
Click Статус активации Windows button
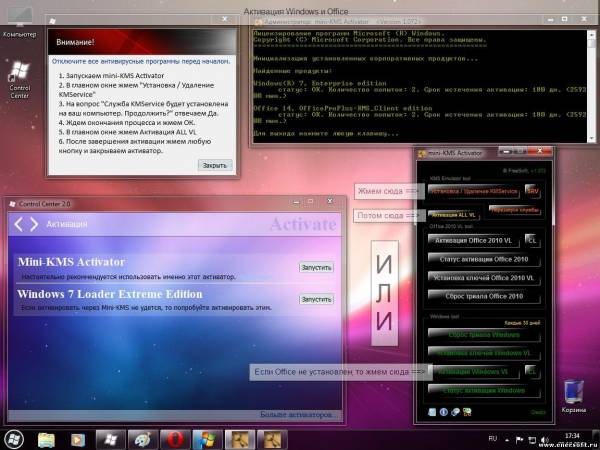tap(484, 390)
